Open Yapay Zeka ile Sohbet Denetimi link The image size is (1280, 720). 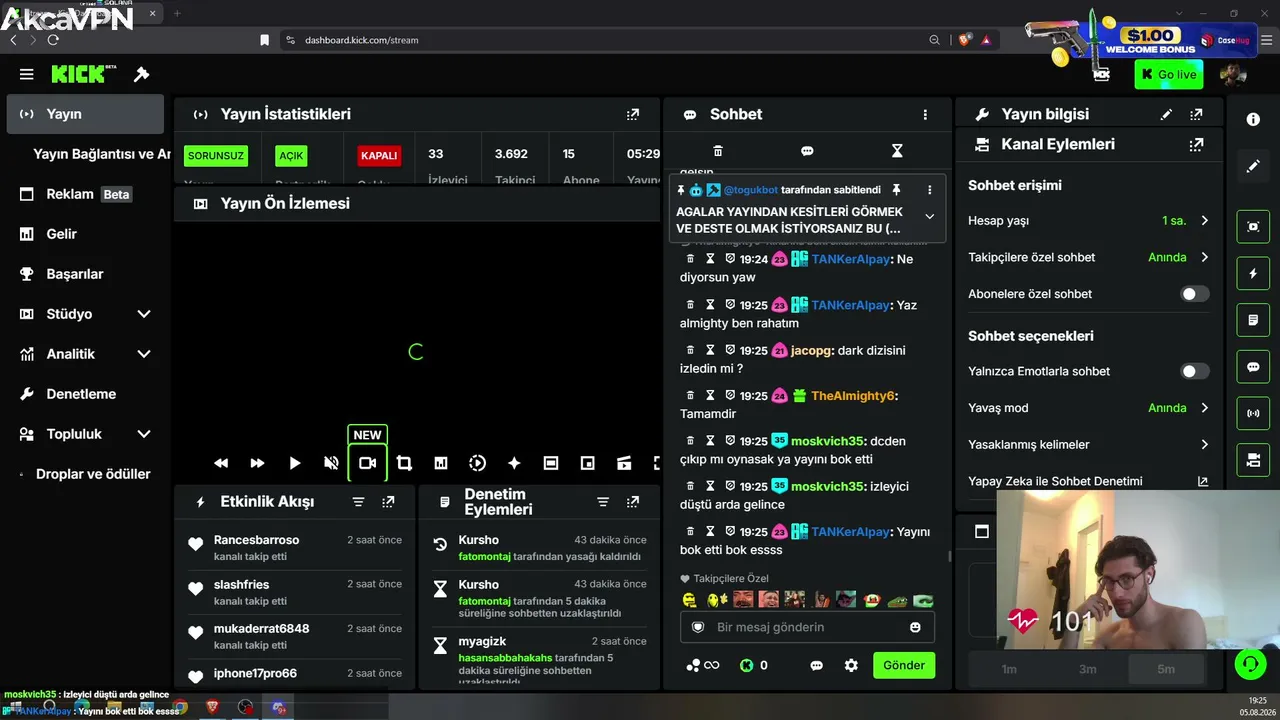[x=1088, y=481]
